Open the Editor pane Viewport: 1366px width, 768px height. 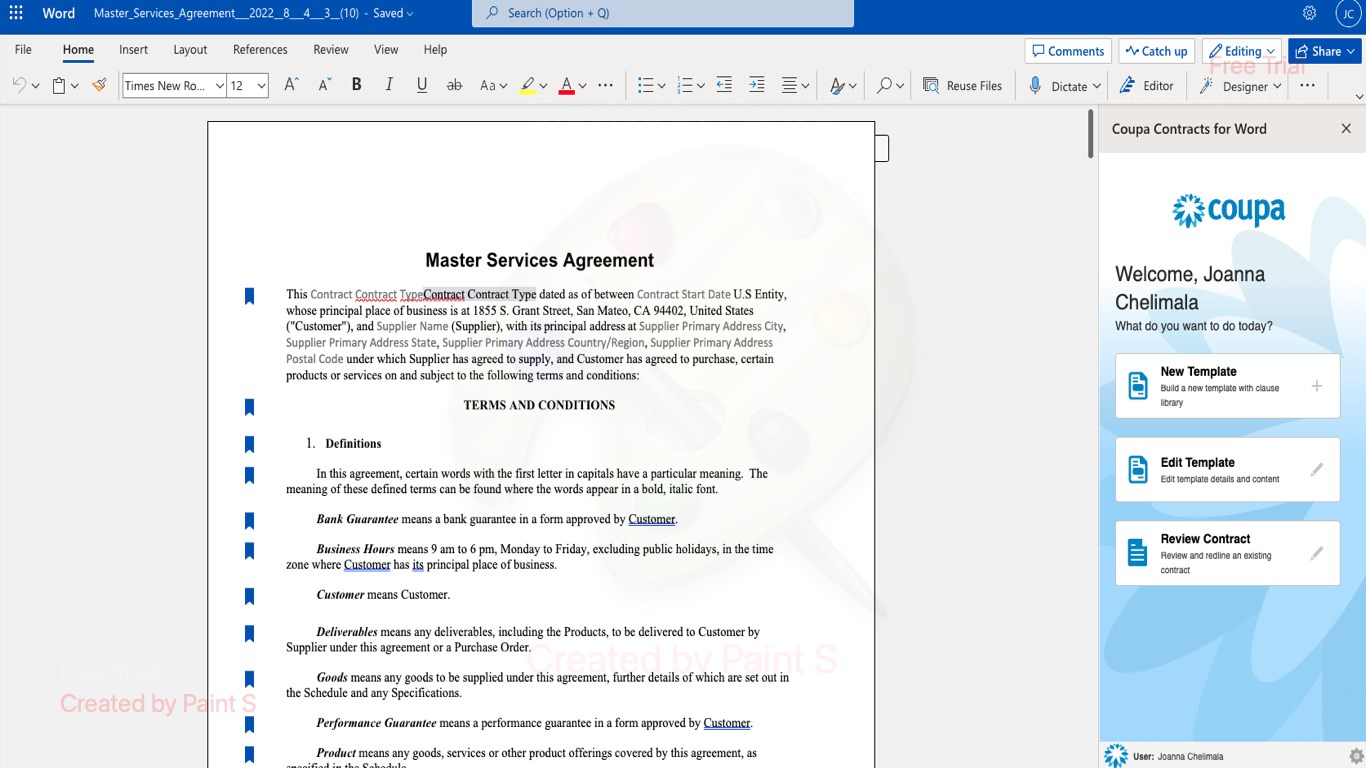point(1146,86)
